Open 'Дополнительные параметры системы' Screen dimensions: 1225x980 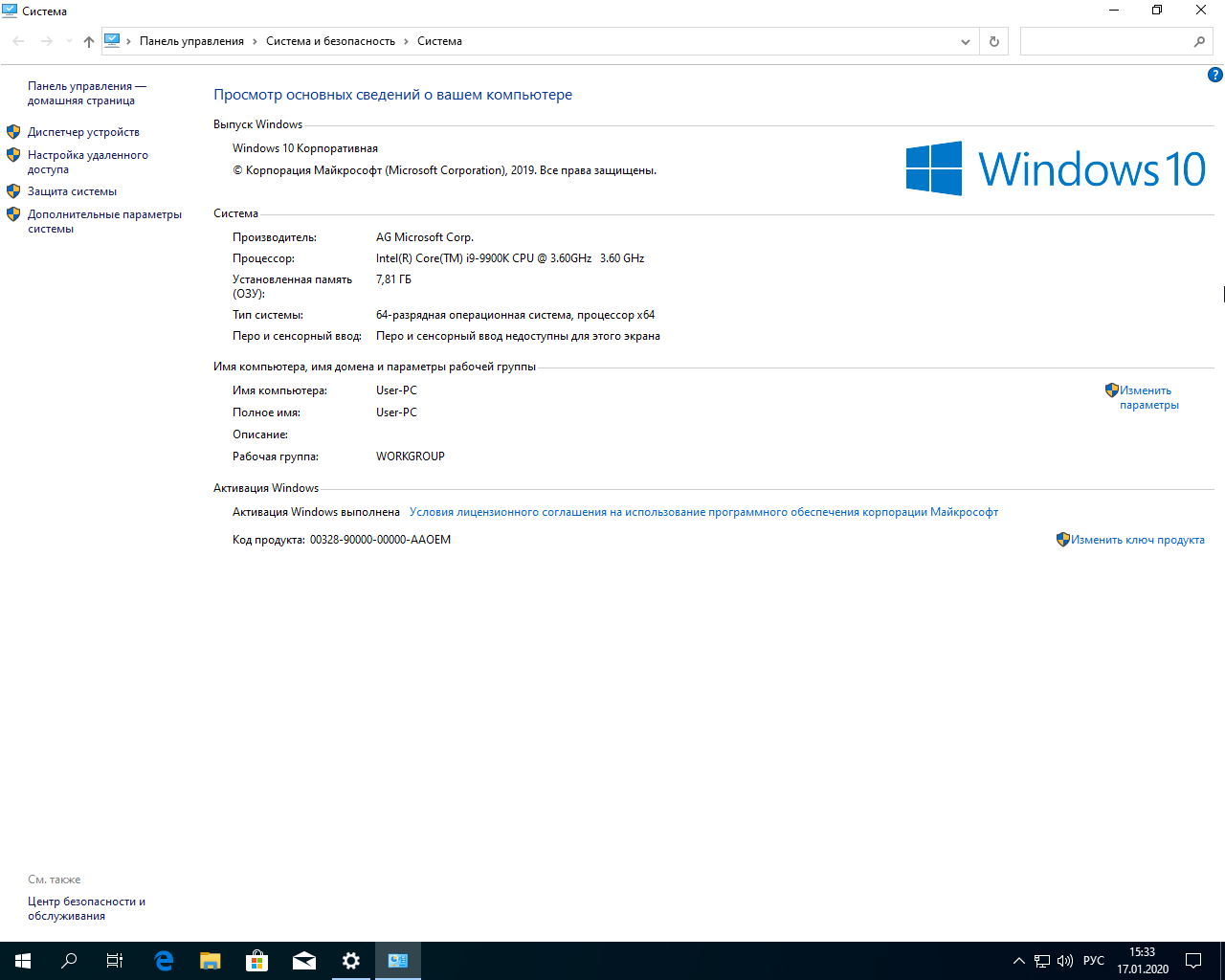(104, 221)
